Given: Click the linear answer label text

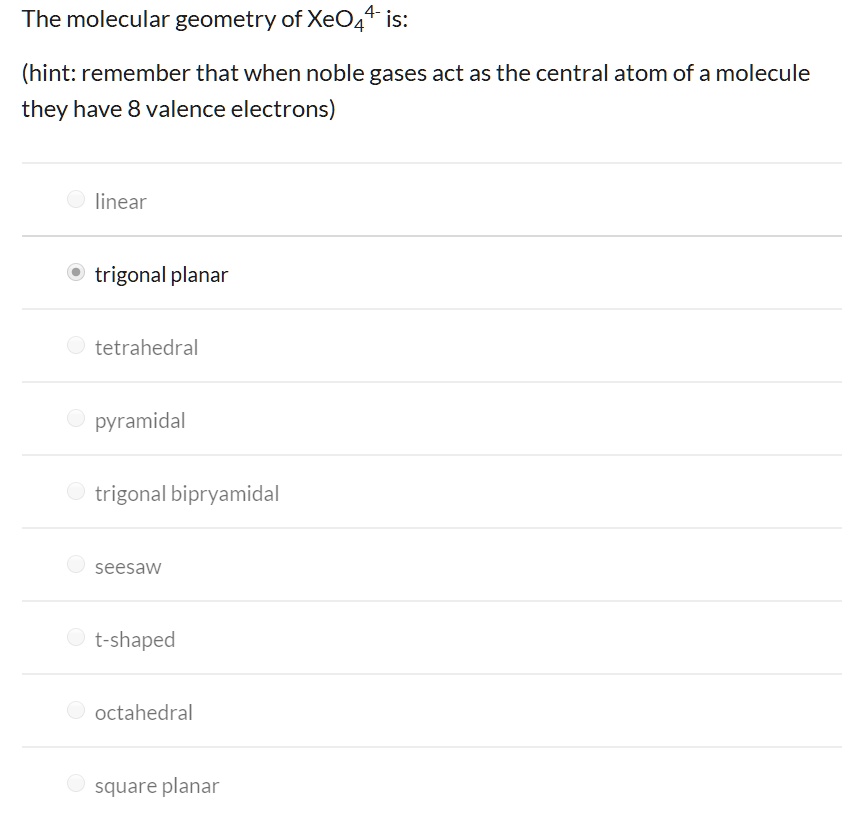Looking at the screenshot, I should coord(120,201).
